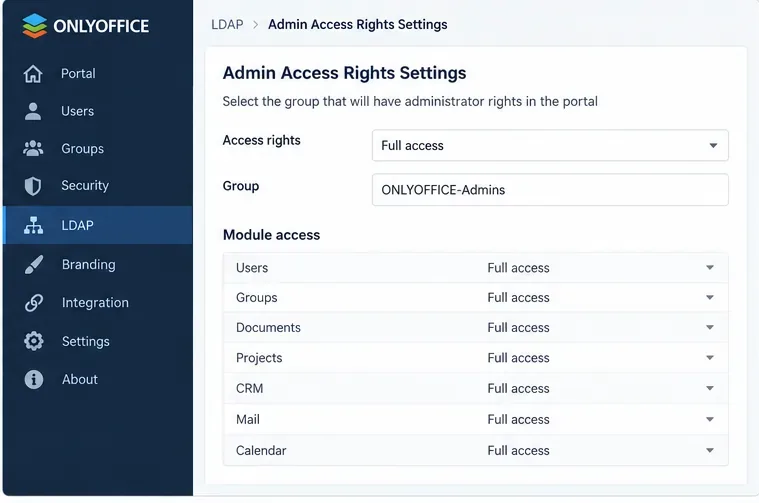The width and height of the screenshot is (759, 503).
Task: Click the Module access heading
Action: pos(272,235)
